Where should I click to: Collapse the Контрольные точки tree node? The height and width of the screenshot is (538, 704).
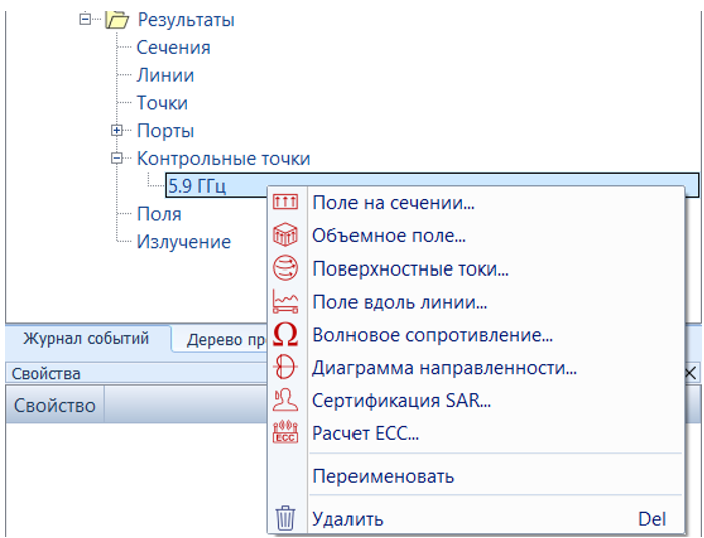coord(117,158)
